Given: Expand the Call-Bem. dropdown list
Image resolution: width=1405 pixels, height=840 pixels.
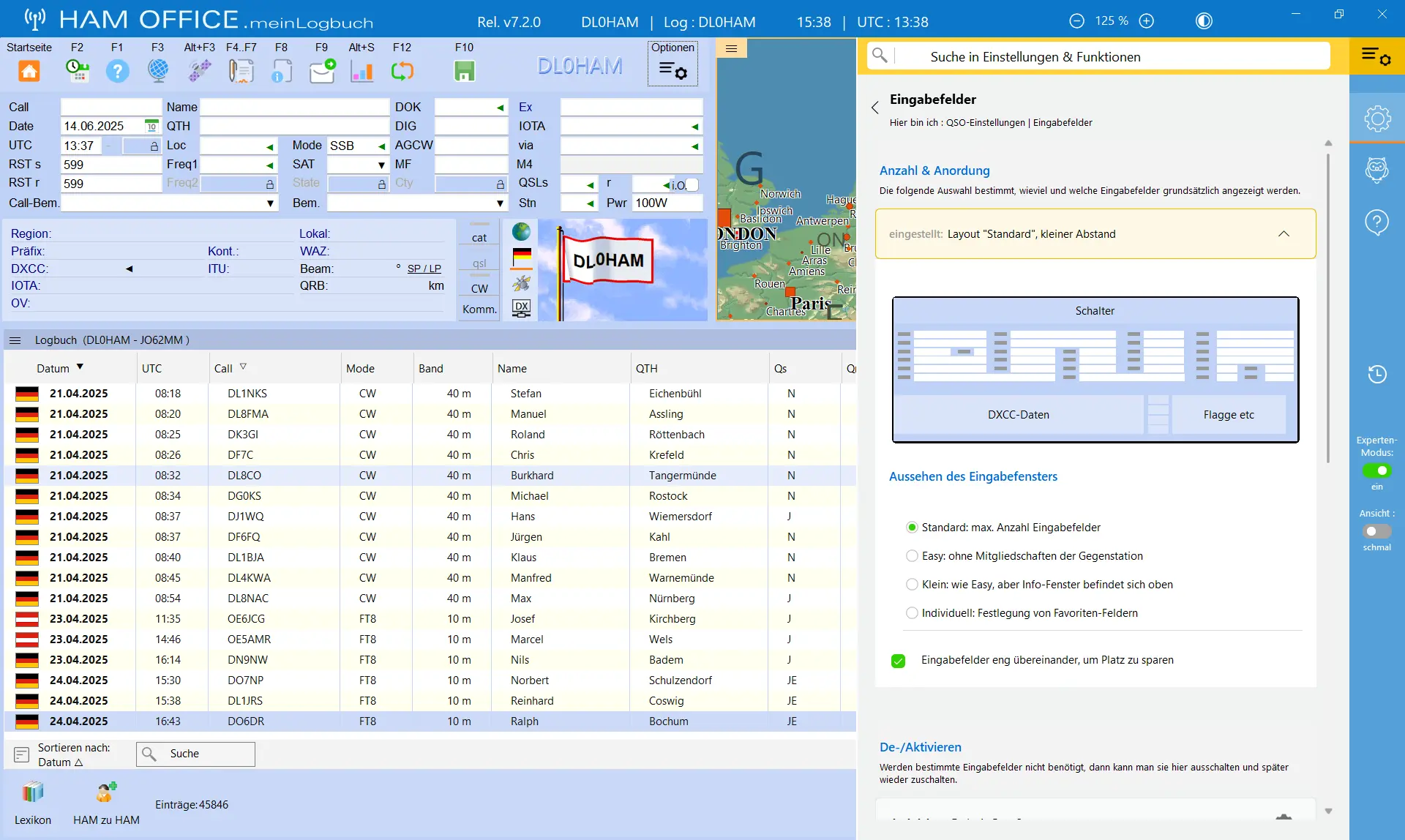Looking at the screenshot, I should click(271, 203).
